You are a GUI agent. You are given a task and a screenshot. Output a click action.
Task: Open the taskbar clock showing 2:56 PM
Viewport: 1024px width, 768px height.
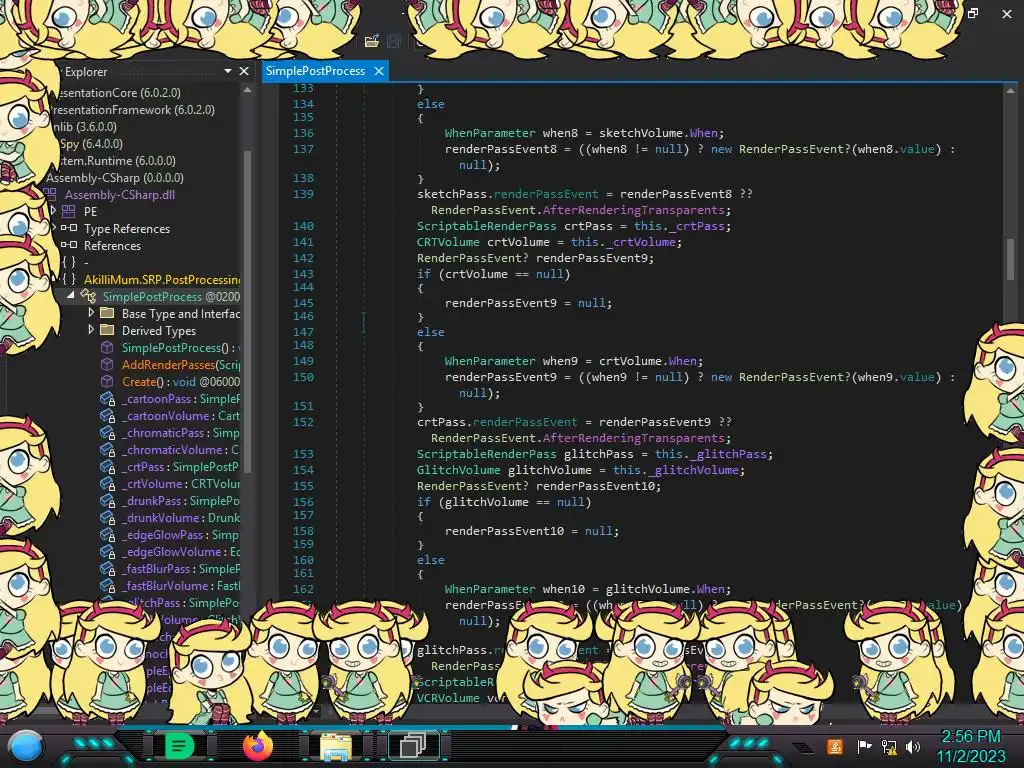point(970,746)
